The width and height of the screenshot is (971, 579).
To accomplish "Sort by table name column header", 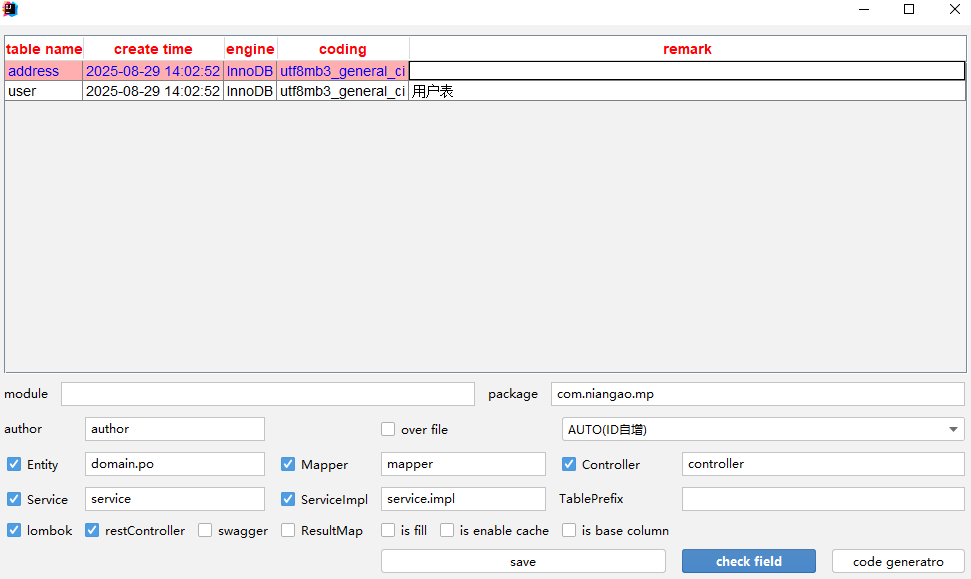I will click(x=44, y=49).
